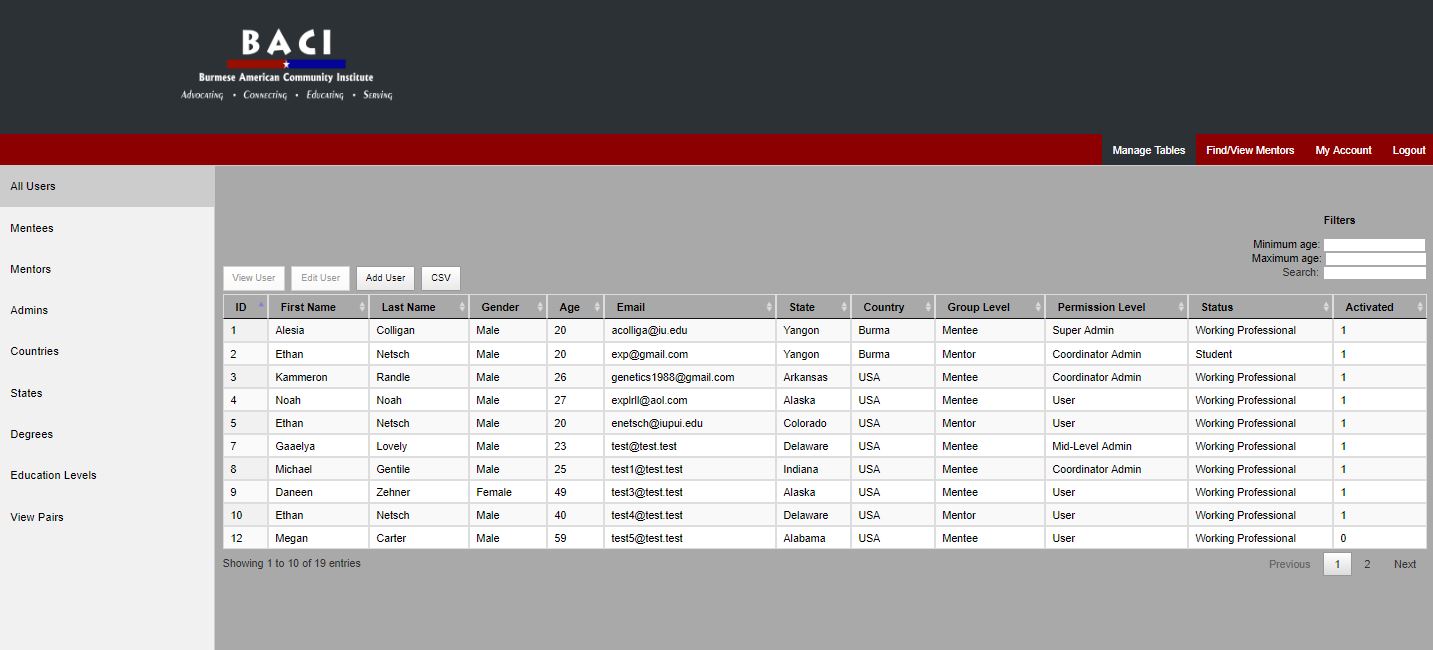Focus the Search filter input box
Viewport: 1433px width, 650px height.
[x=1374, y=273]
